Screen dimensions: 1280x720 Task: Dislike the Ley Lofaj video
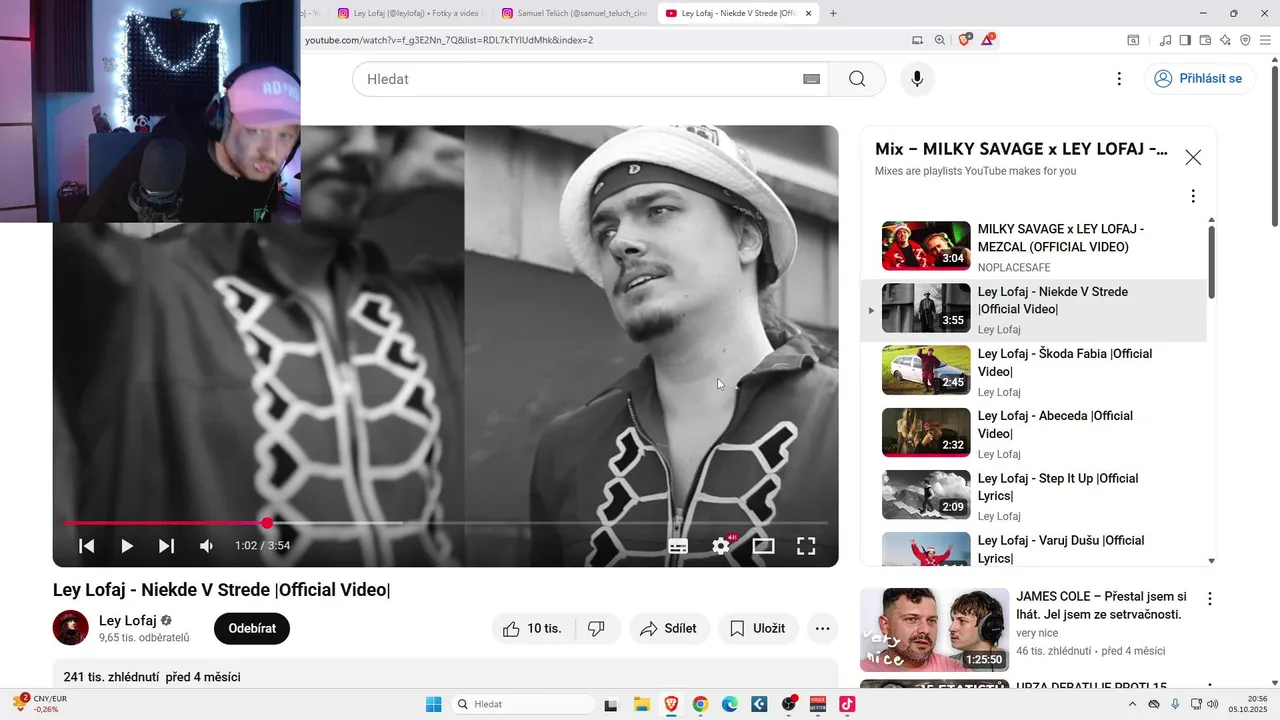pos(597,628)
